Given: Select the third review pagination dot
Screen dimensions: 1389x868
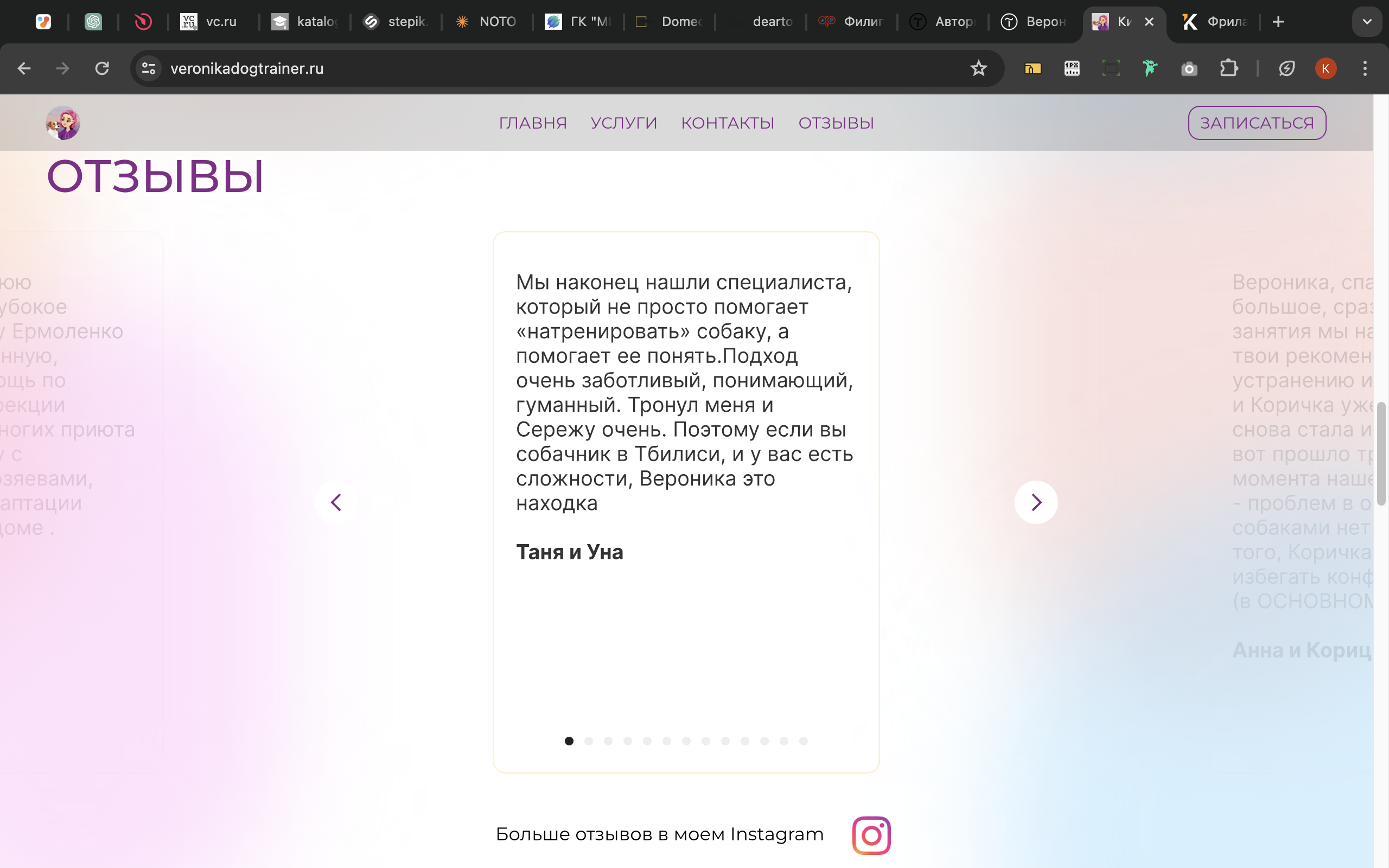Looking at the screenshot, I should [608, 741].
